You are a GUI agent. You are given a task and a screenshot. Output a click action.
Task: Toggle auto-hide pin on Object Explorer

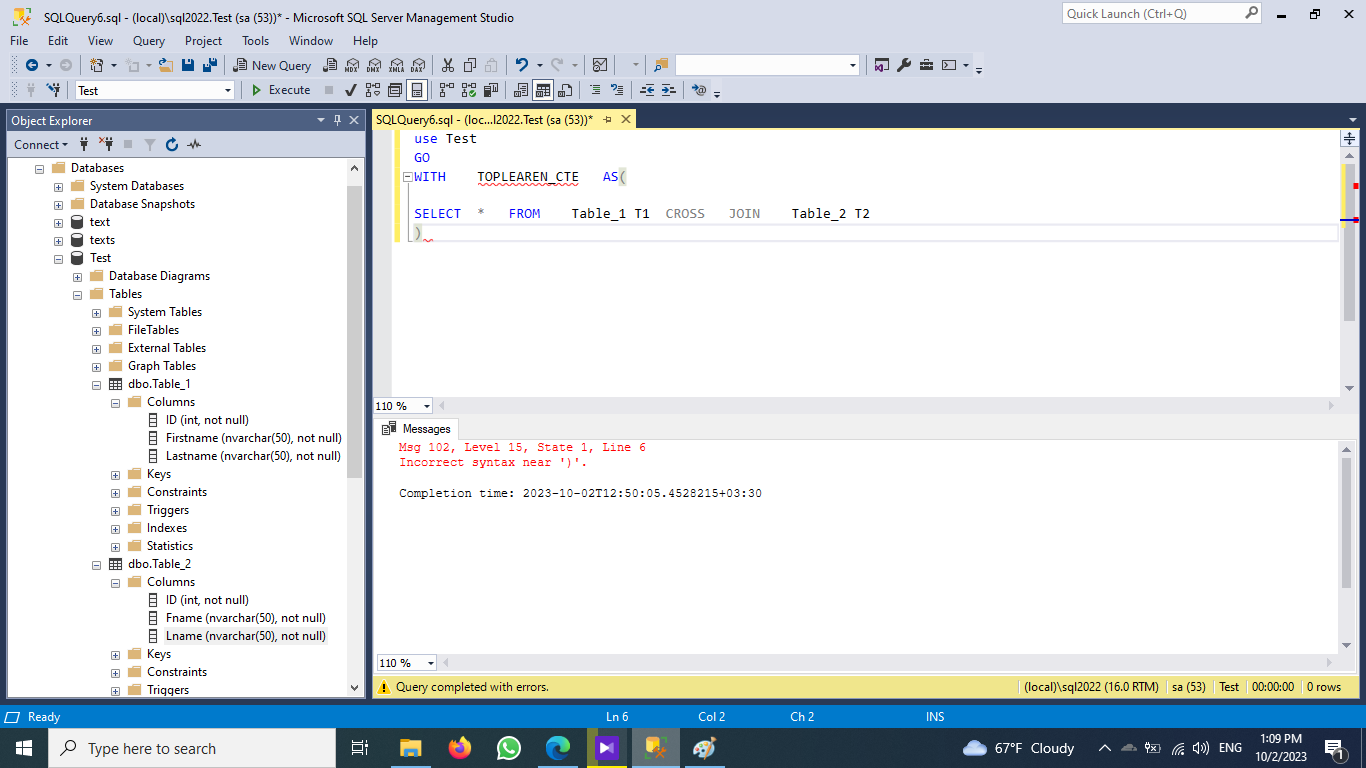click(x=338, y=120)
